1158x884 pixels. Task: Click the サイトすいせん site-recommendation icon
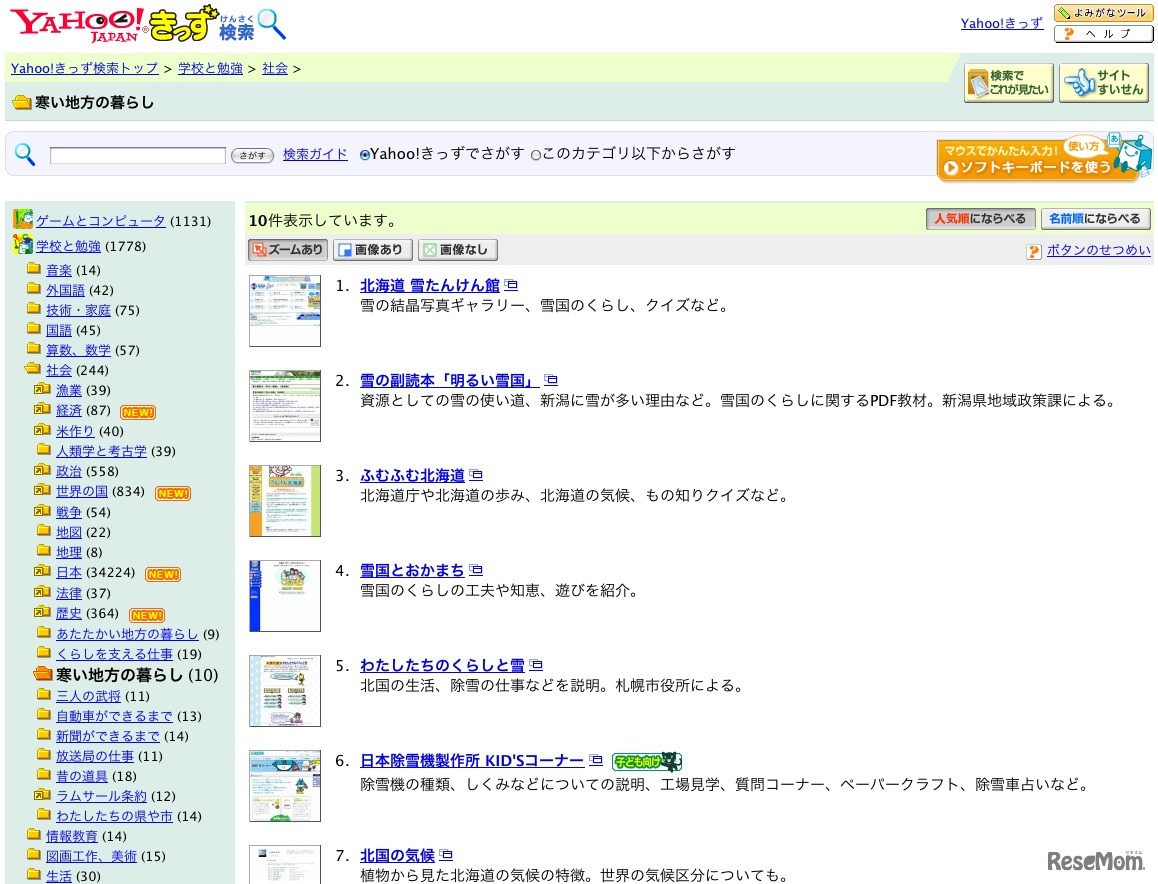[x=1104, y=82]
